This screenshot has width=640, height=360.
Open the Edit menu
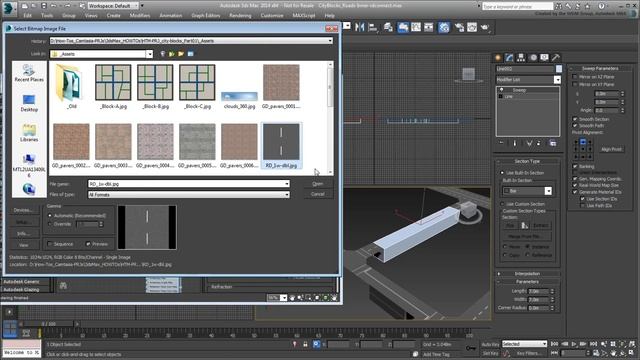[x=27, y=16]
